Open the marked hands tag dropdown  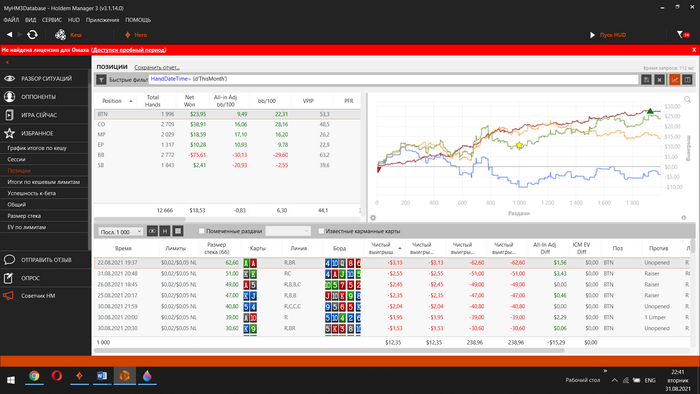click(288, 231)
